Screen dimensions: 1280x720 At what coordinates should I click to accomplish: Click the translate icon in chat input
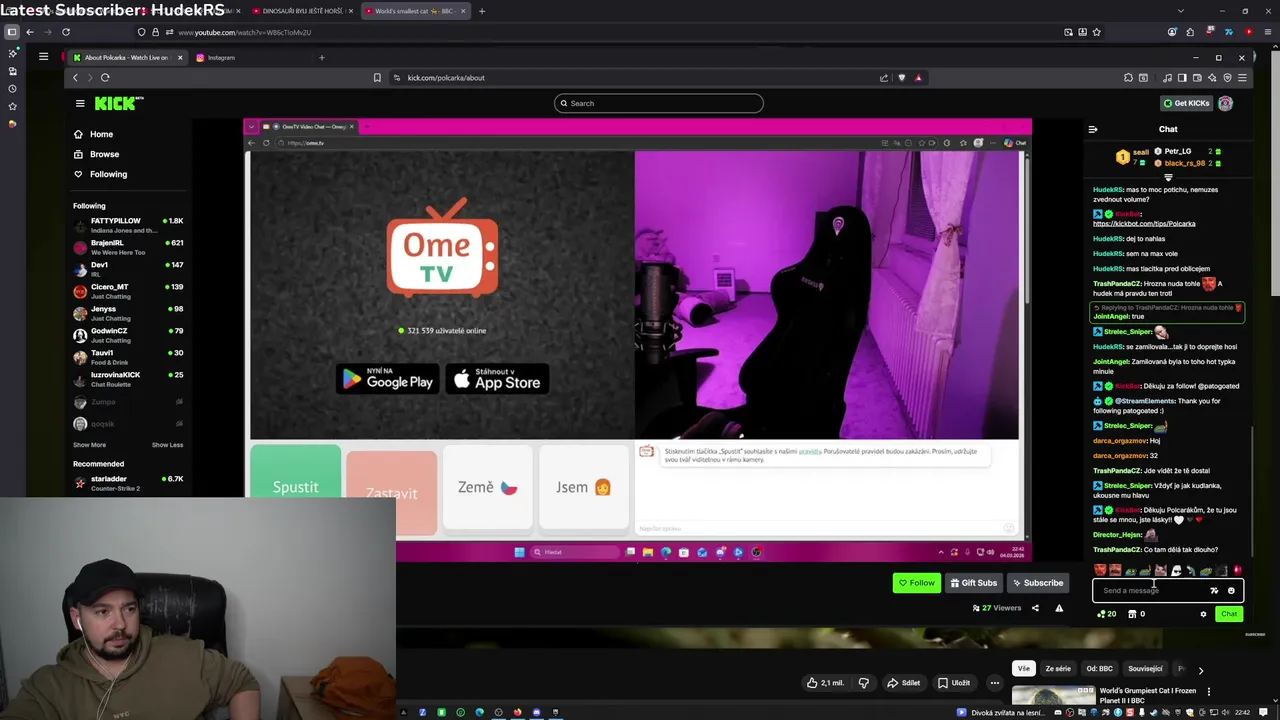point(1214,590)
